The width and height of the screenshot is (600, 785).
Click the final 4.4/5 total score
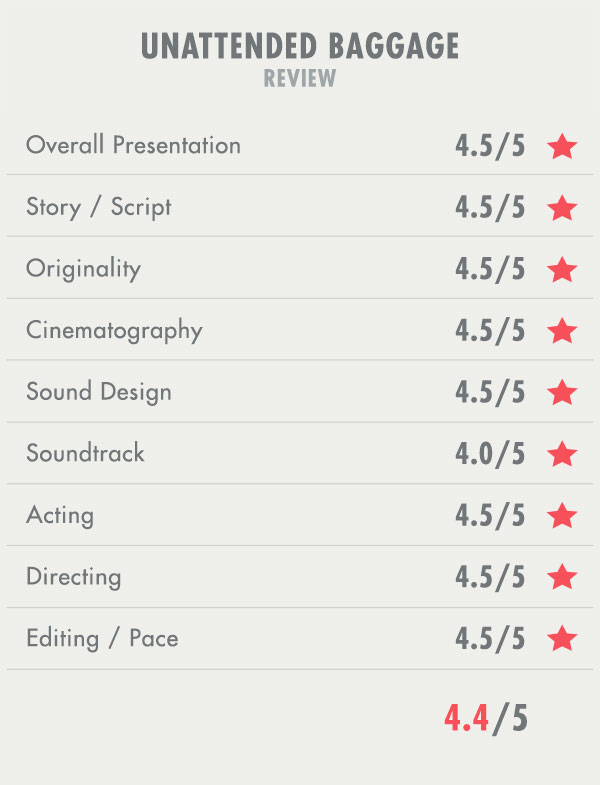tap(486, 718)
